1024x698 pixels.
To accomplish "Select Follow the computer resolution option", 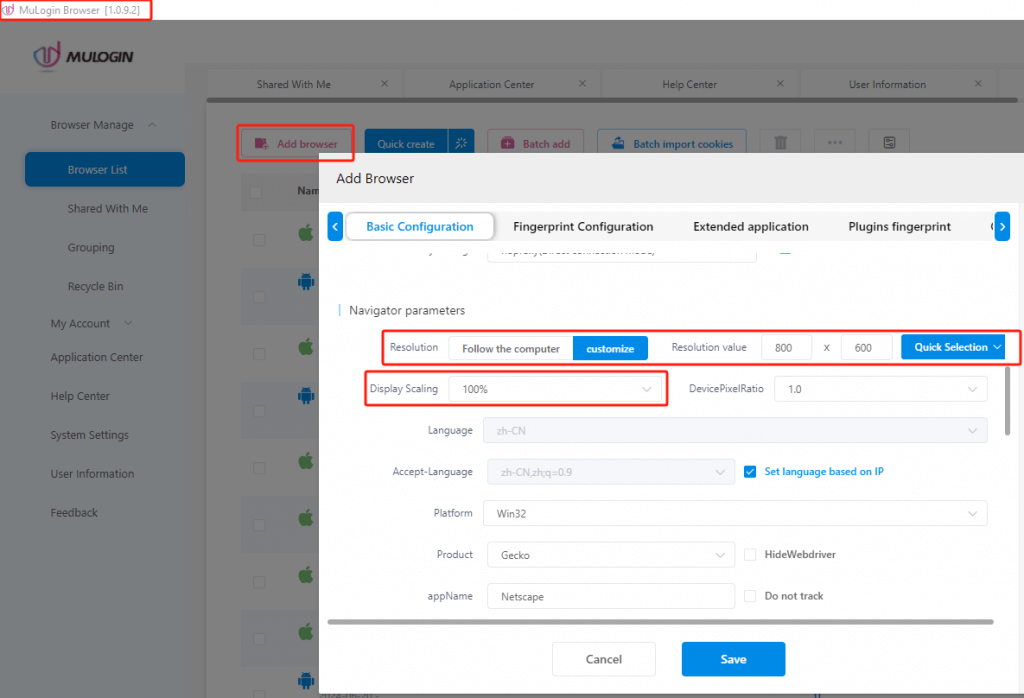I will [x=511, y=348].
